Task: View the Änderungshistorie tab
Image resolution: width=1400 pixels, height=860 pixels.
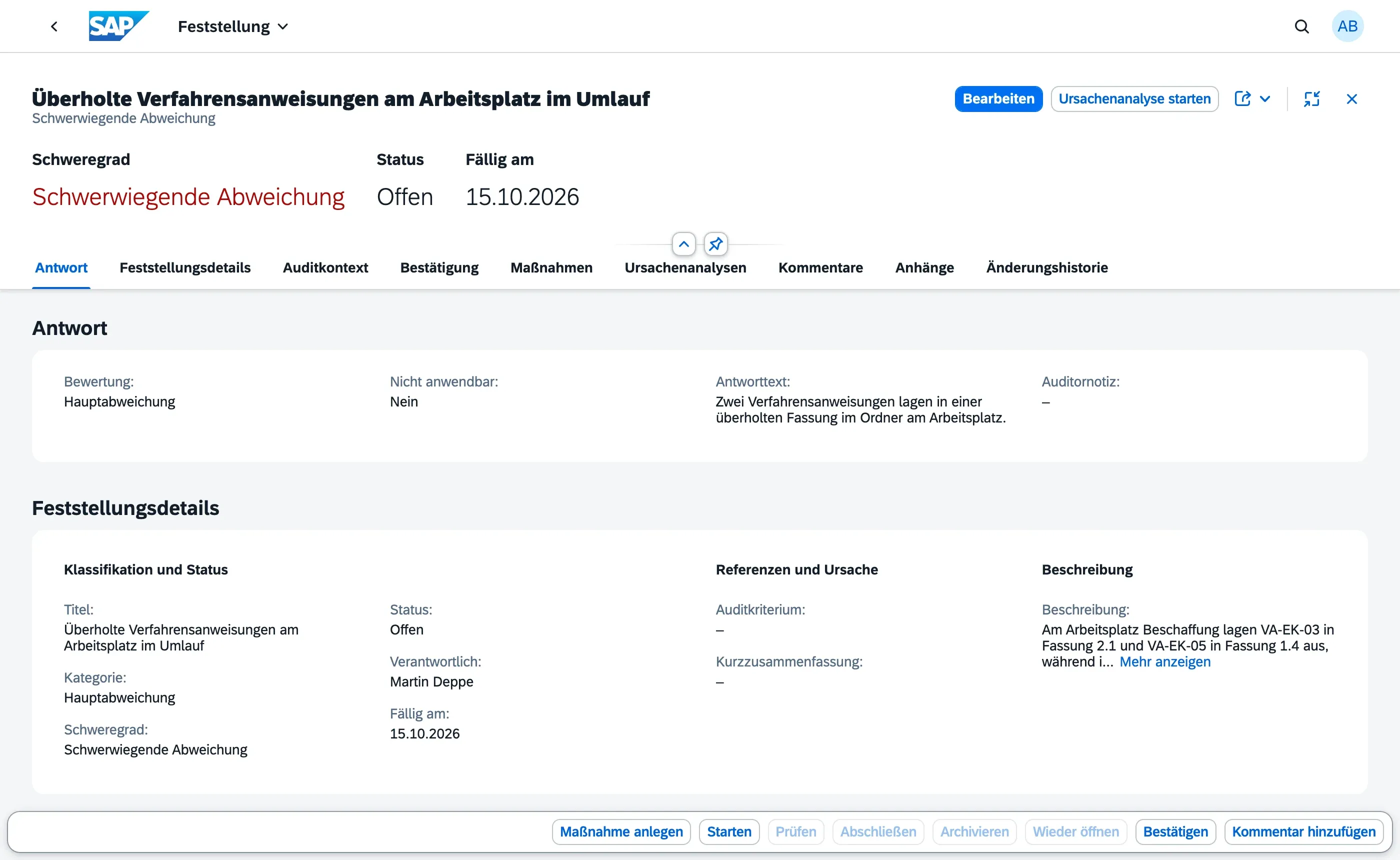Action: (x=1046, y=268)
